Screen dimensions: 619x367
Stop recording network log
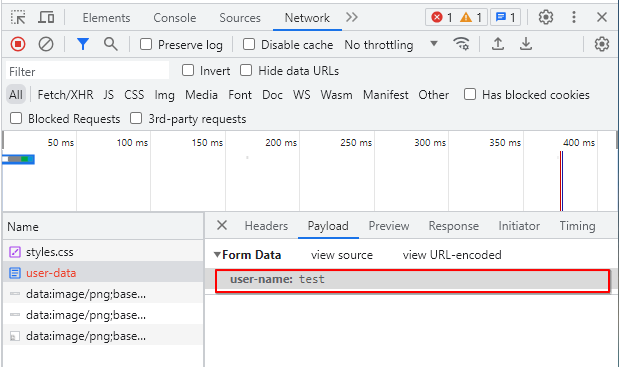(x=18, y=44)
